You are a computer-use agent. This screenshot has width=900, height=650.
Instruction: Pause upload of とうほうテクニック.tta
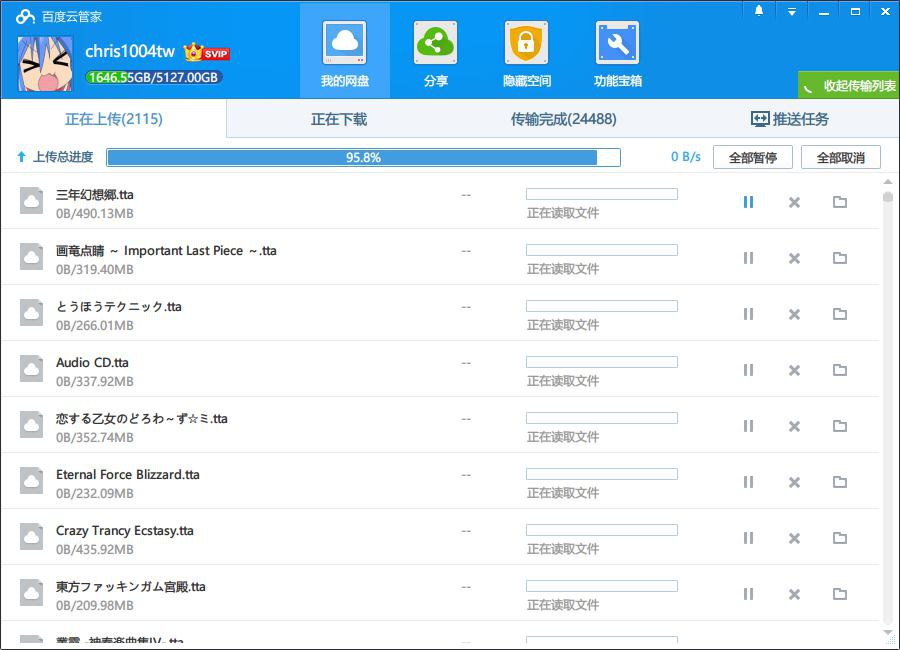(748, 314)
